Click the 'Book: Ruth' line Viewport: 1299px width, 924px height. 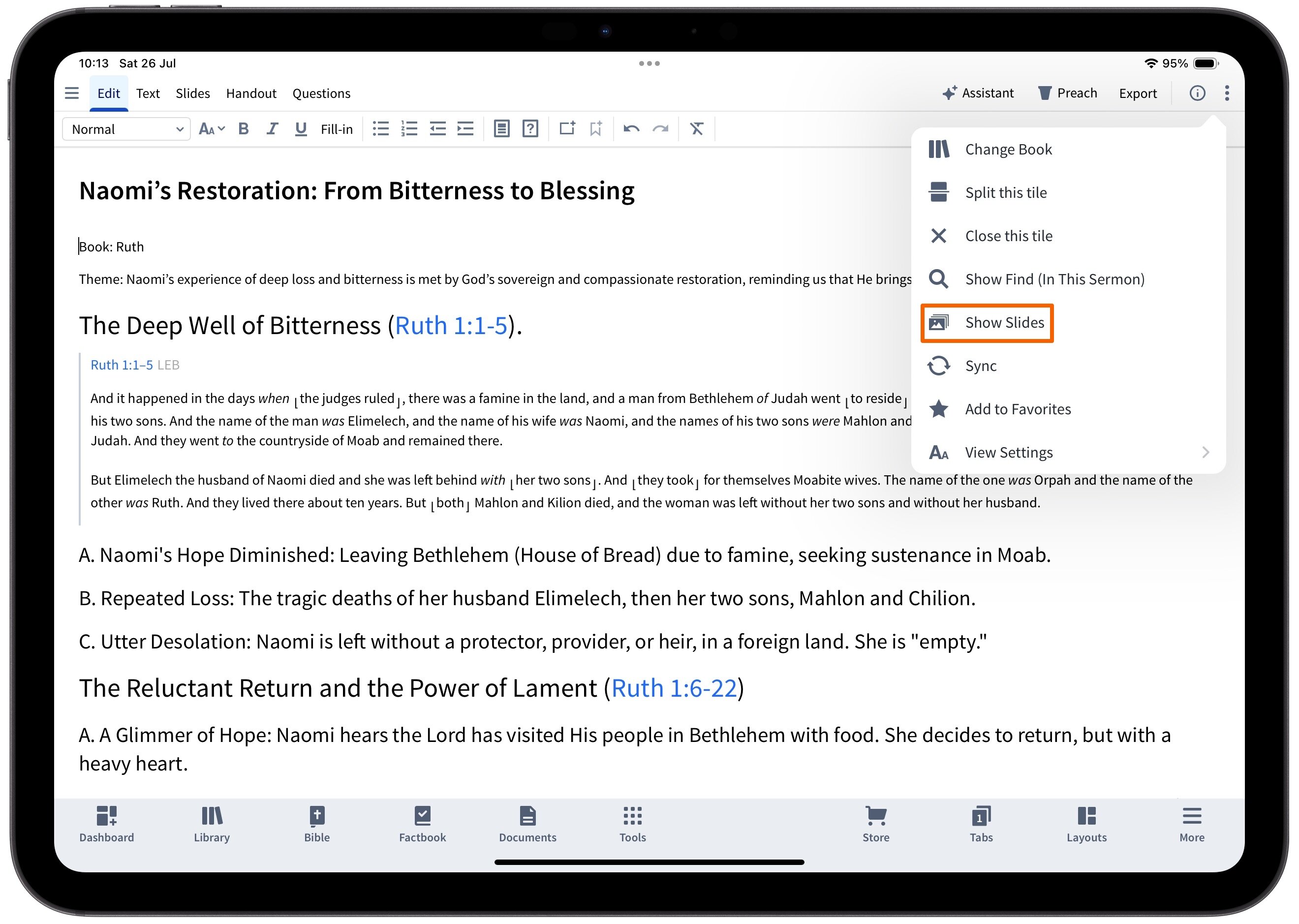tap(112, 247)
